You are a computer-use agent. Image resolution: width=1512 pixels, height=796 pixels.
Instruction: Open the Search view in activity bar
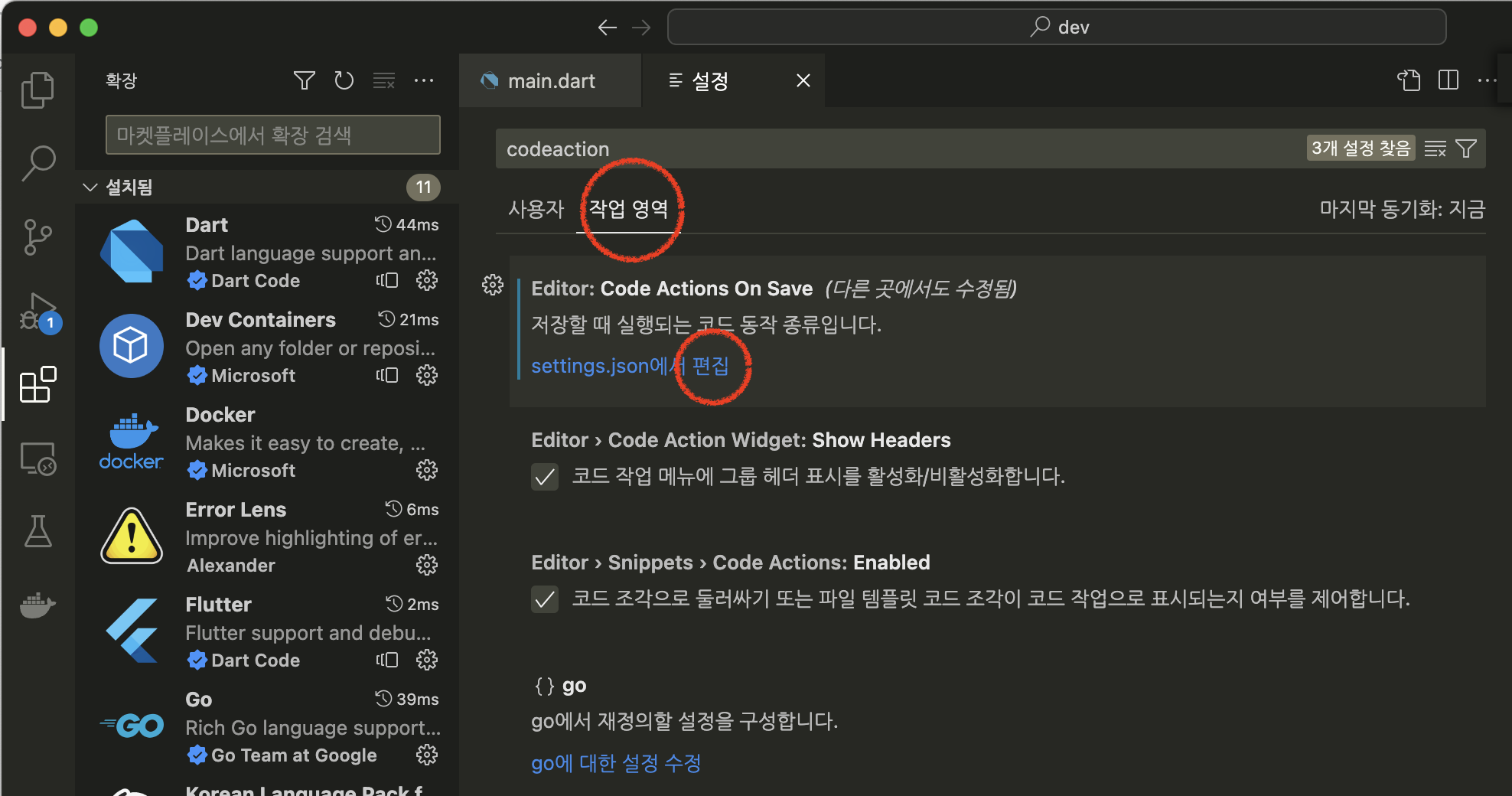click(37, 163)
